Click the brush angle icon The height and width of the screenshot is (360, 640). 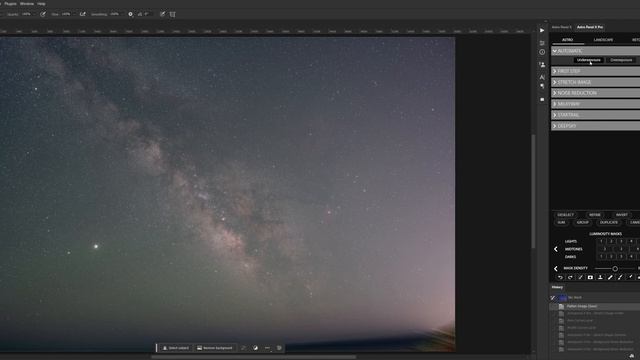pos(140,14)
